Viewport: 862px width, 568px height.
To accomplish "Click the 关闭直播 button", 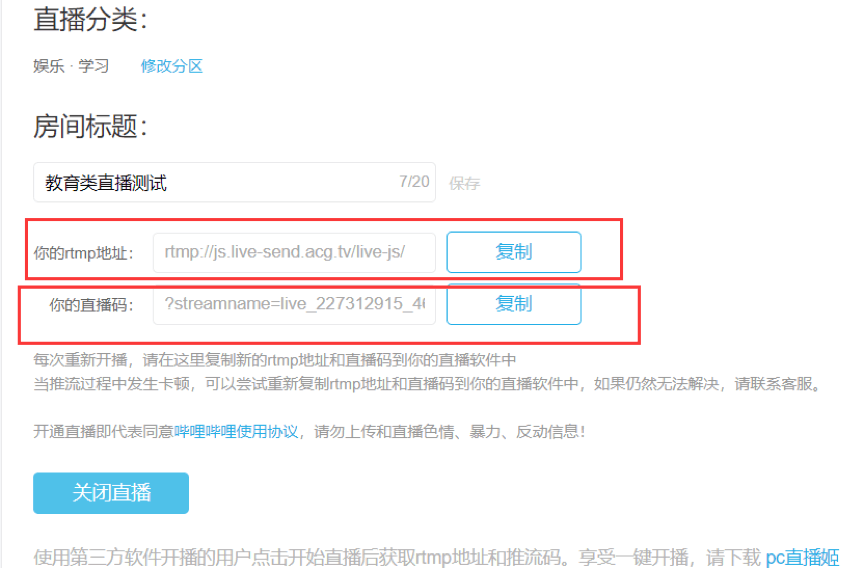I will tap(111, 493).
